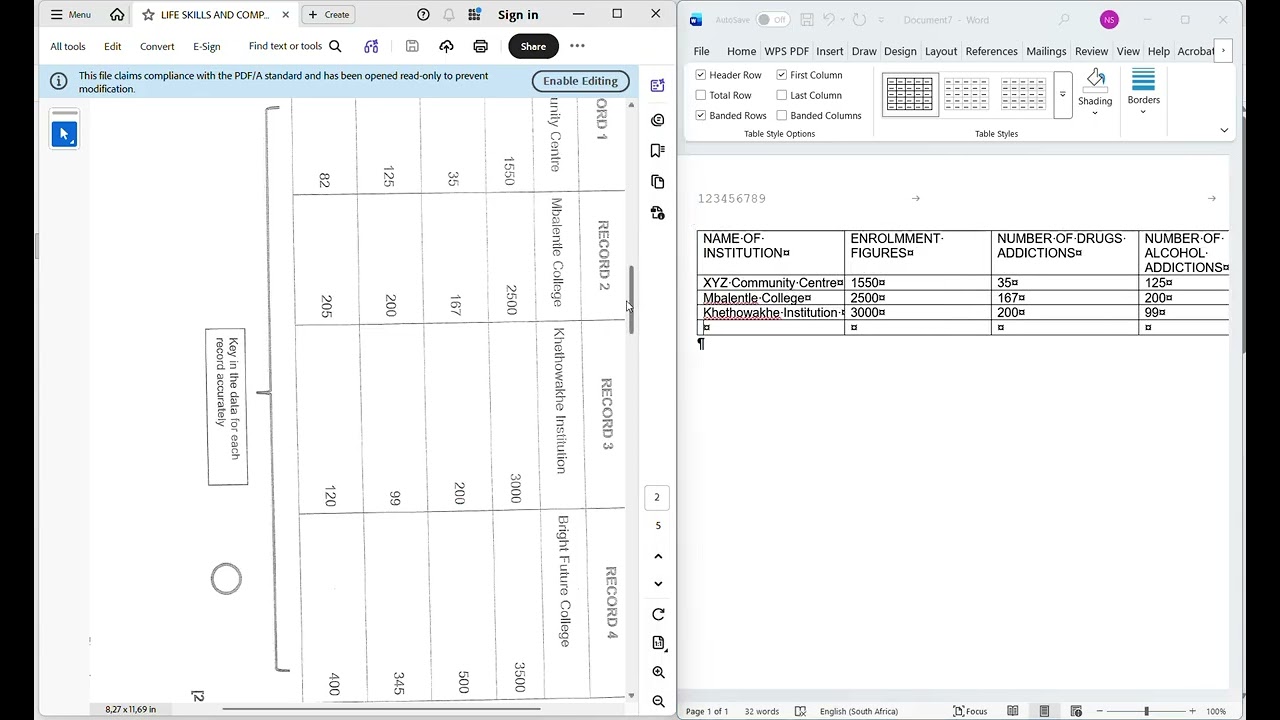Open the Acrobat Home icon
The height and width of the screenshot is (720, 1280).
click(117, 14)
